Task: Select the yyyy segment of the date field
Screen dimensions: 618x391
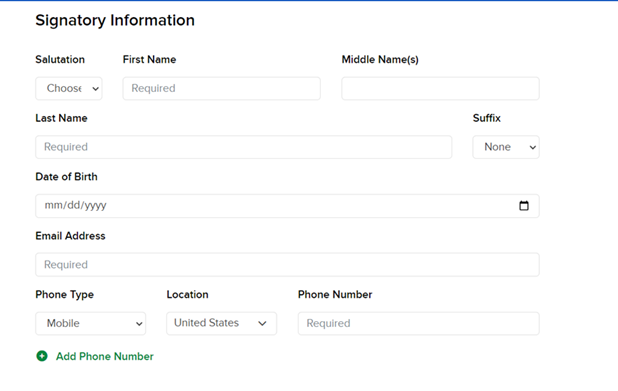Action: click(x=95, y=205)
